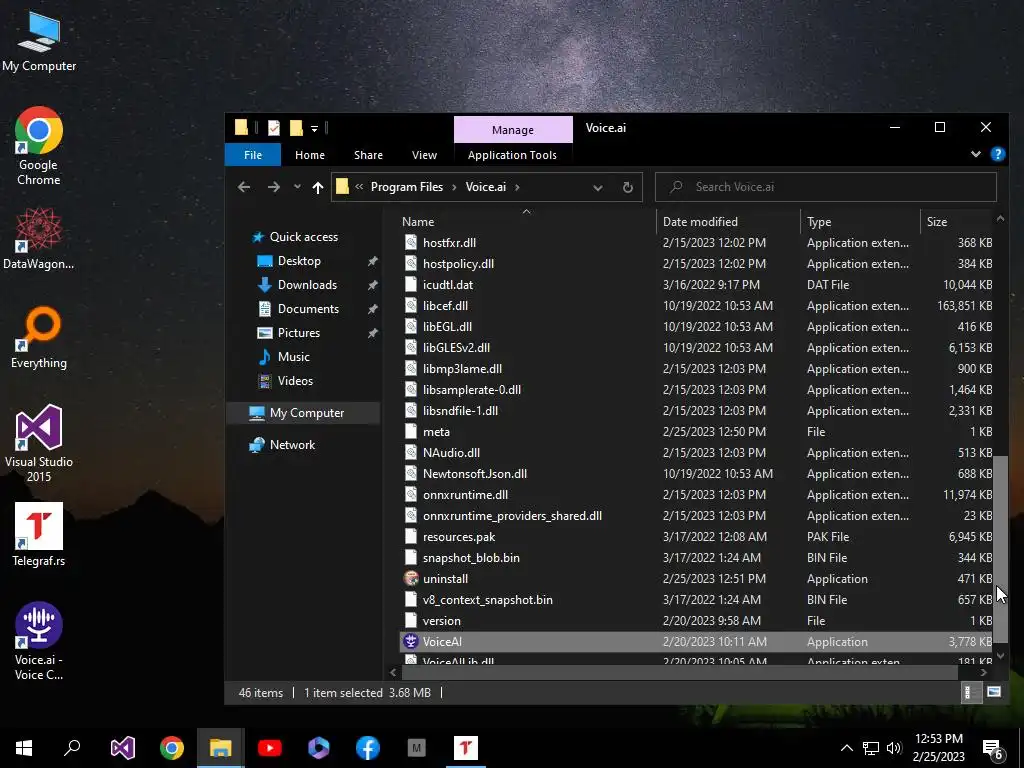Screen dimensions: 1024x768
Task: Click the File Explorer taskbar icon
Action: pos(221,748)
